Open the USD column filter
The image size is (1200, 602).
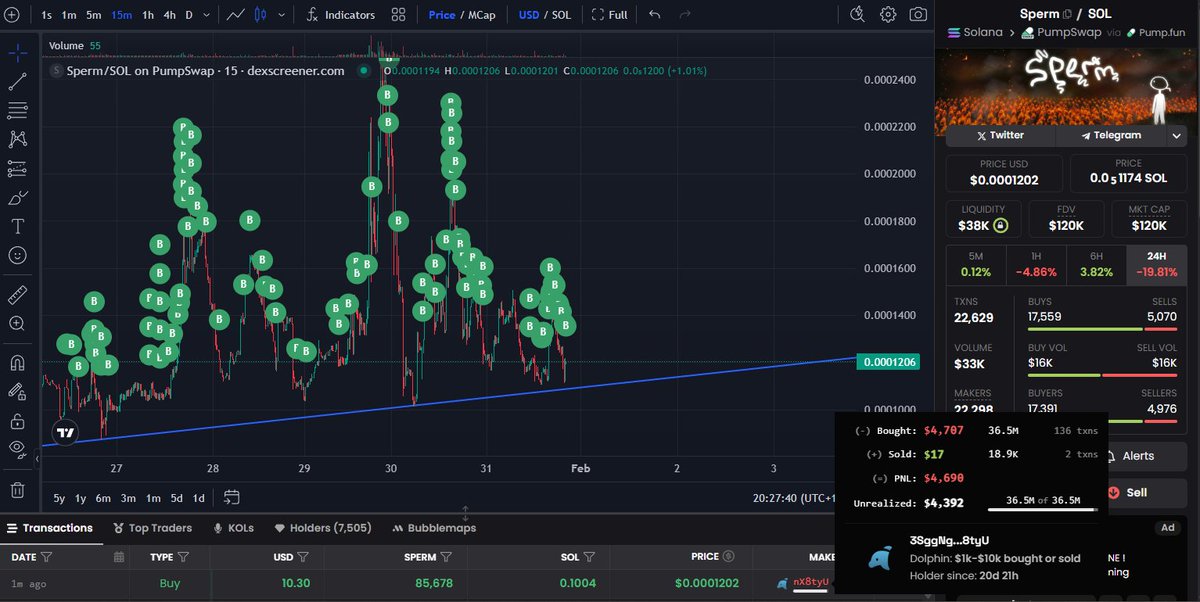[302, 557]
